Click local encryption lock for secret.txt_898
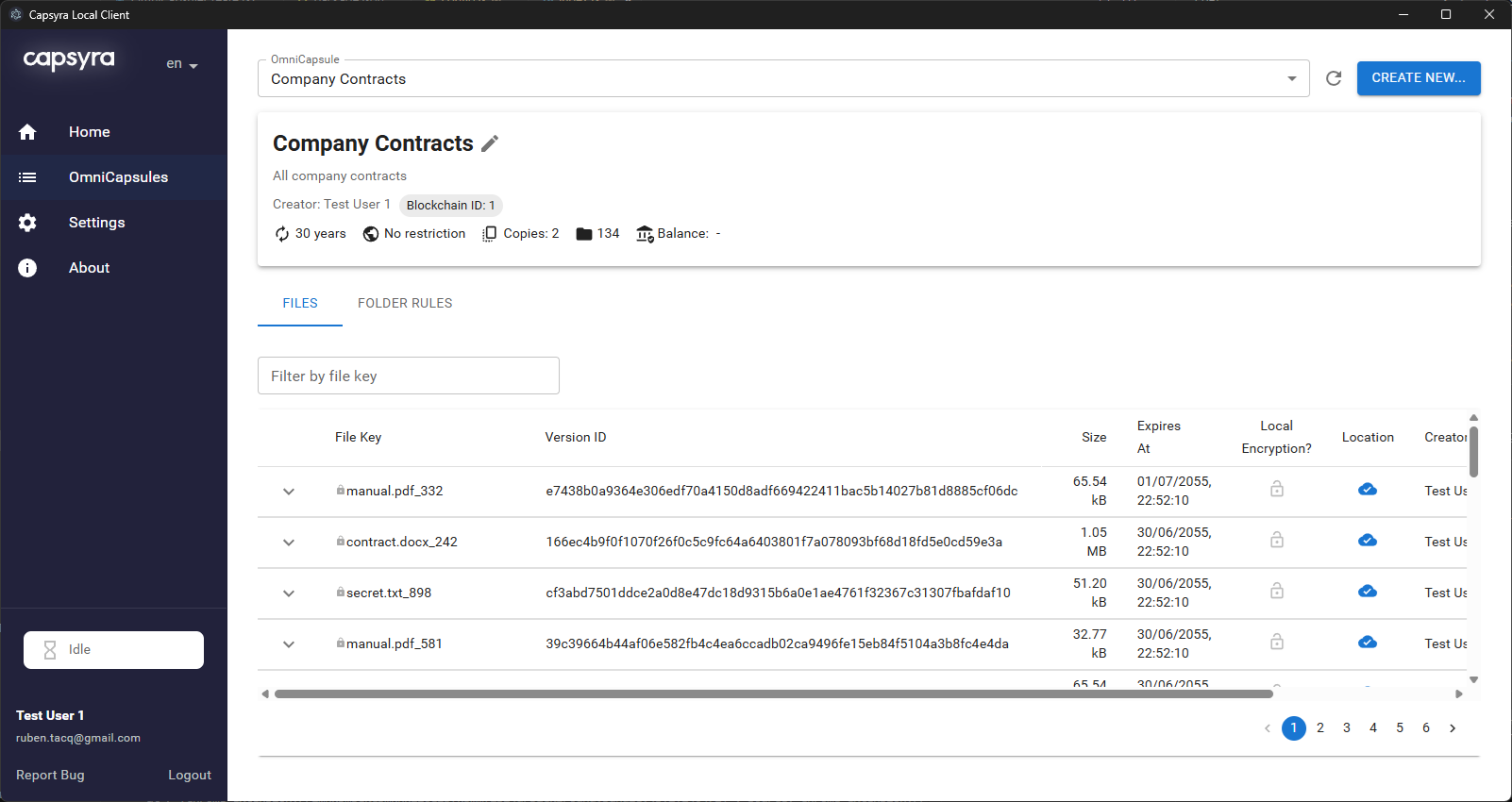 (1277, 591)
